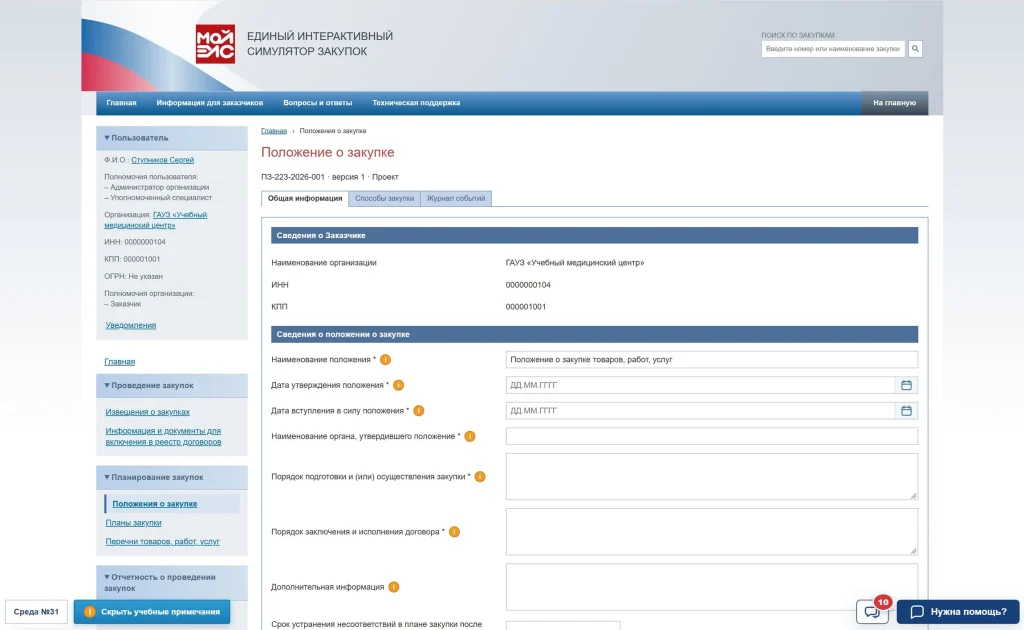Open info hint for Наименование положения
Image resolution: width=1024 pixels, height=630 pixels.
click(x=385, y=360)
